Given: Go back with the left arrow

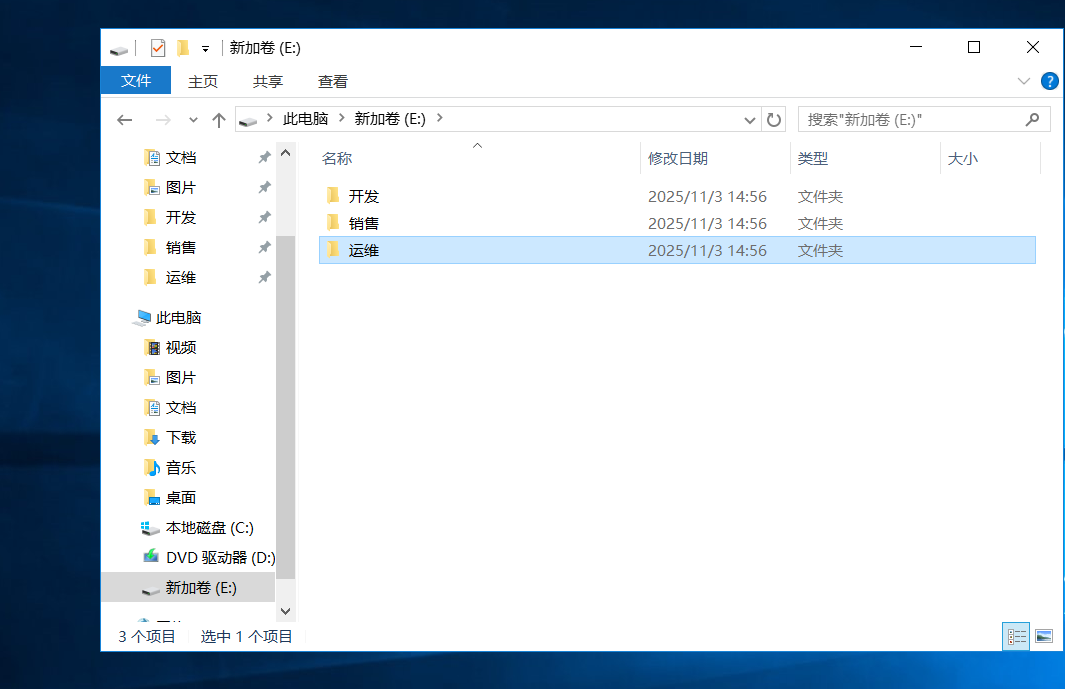Looking at the screenshot, I should pos(124,120).
